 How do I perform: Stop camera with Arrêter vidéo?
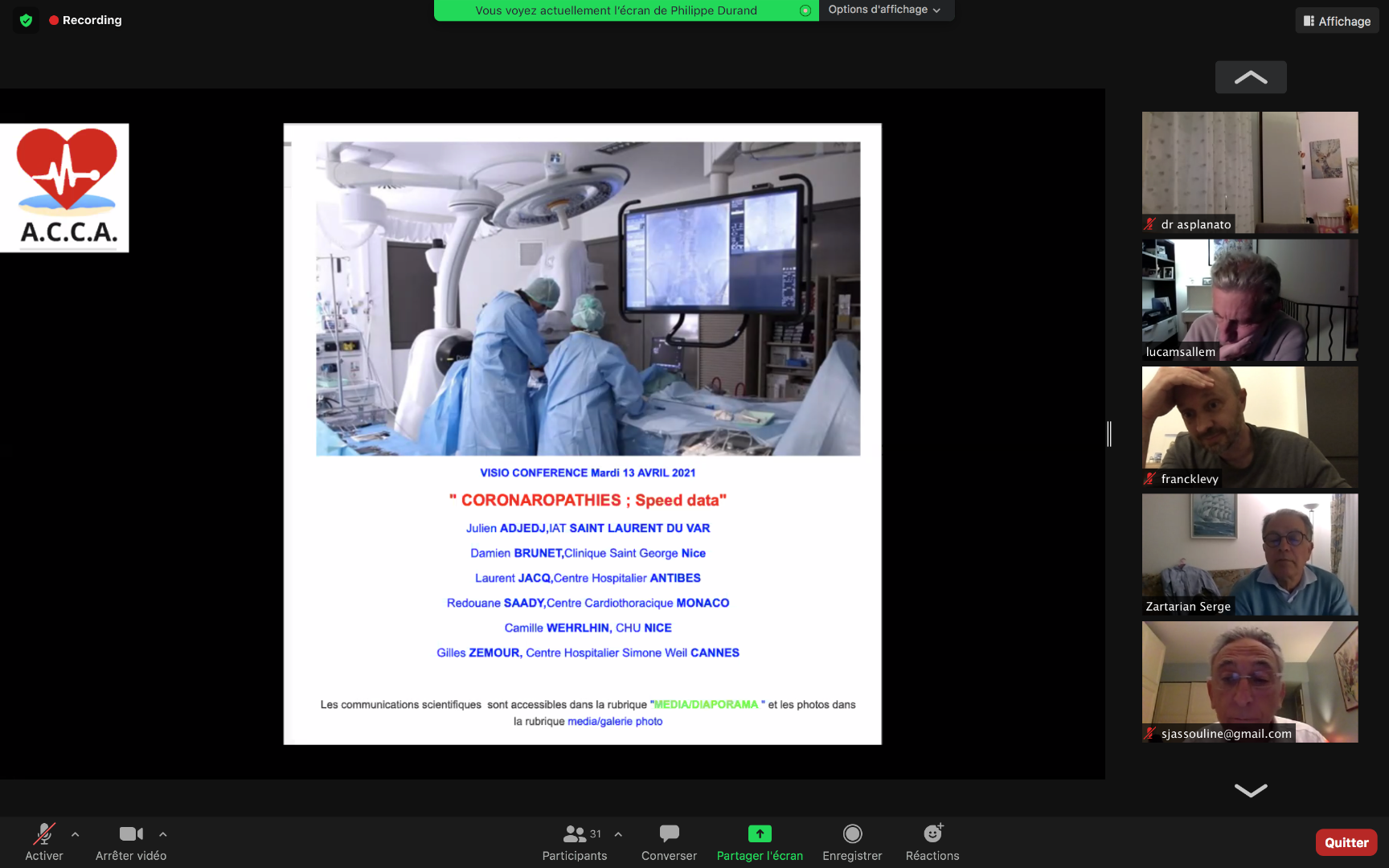(x=131, y=841)
